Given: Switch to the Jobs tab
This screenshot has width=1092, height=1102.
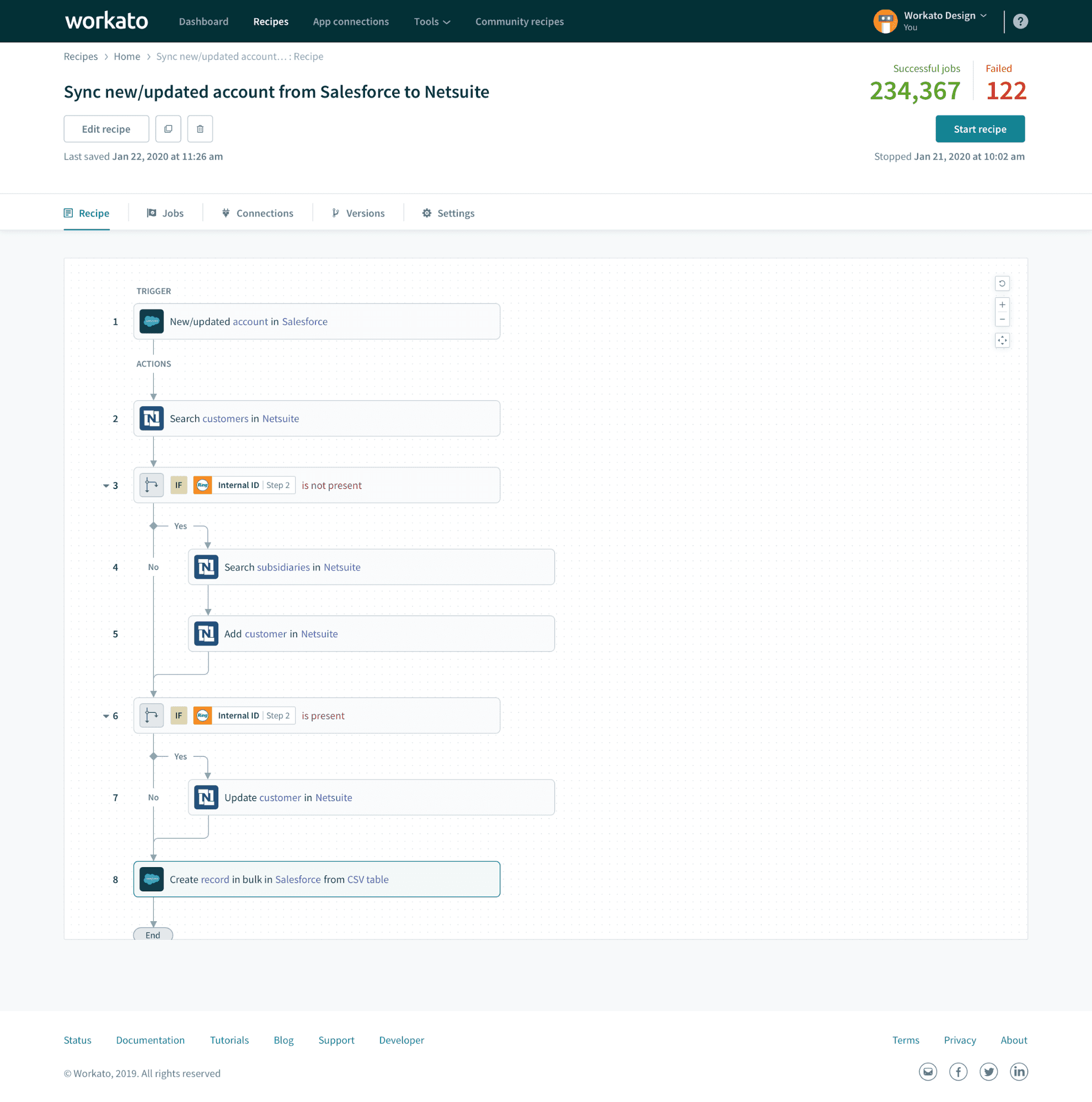Looking at the screenshot, I should (x=165, y=213).
